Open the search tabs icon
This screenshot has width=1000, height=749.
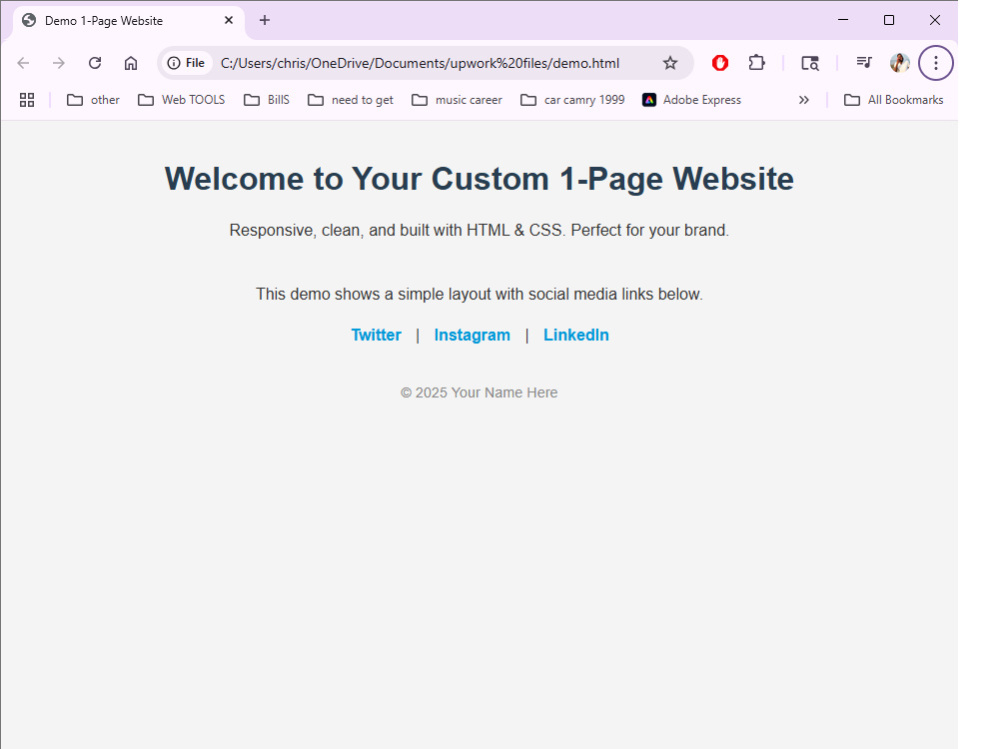(x=810, y=63)
